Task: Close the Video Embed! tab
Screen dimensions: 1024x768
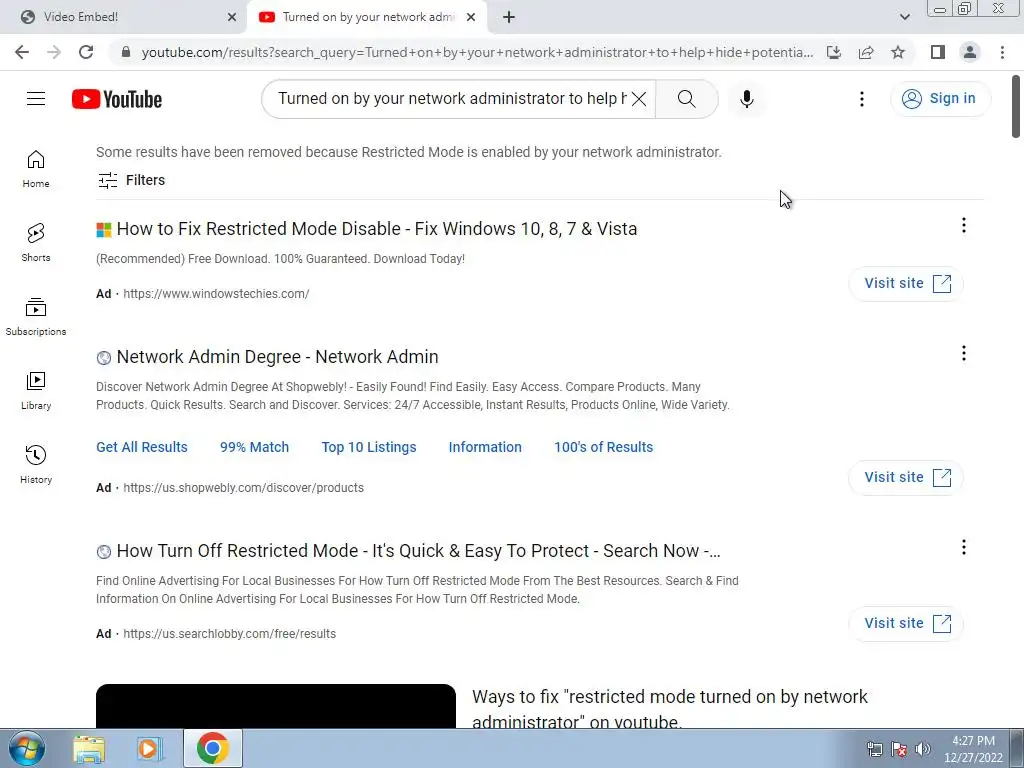Action: (x=232, y=17)
